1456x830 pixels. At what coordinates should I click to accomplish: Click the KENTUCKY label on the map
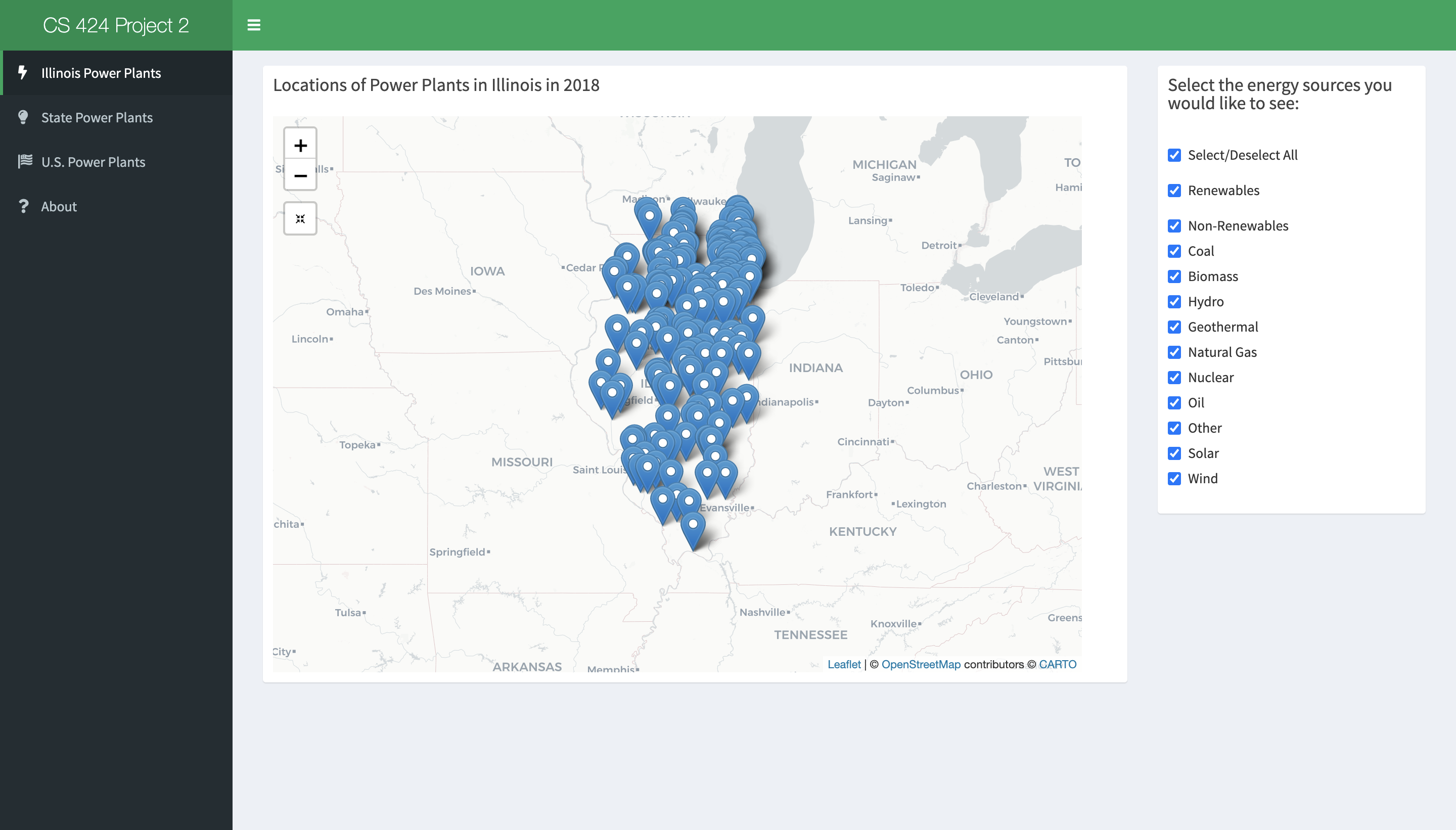pyautogui.click(x=862, y=531)
